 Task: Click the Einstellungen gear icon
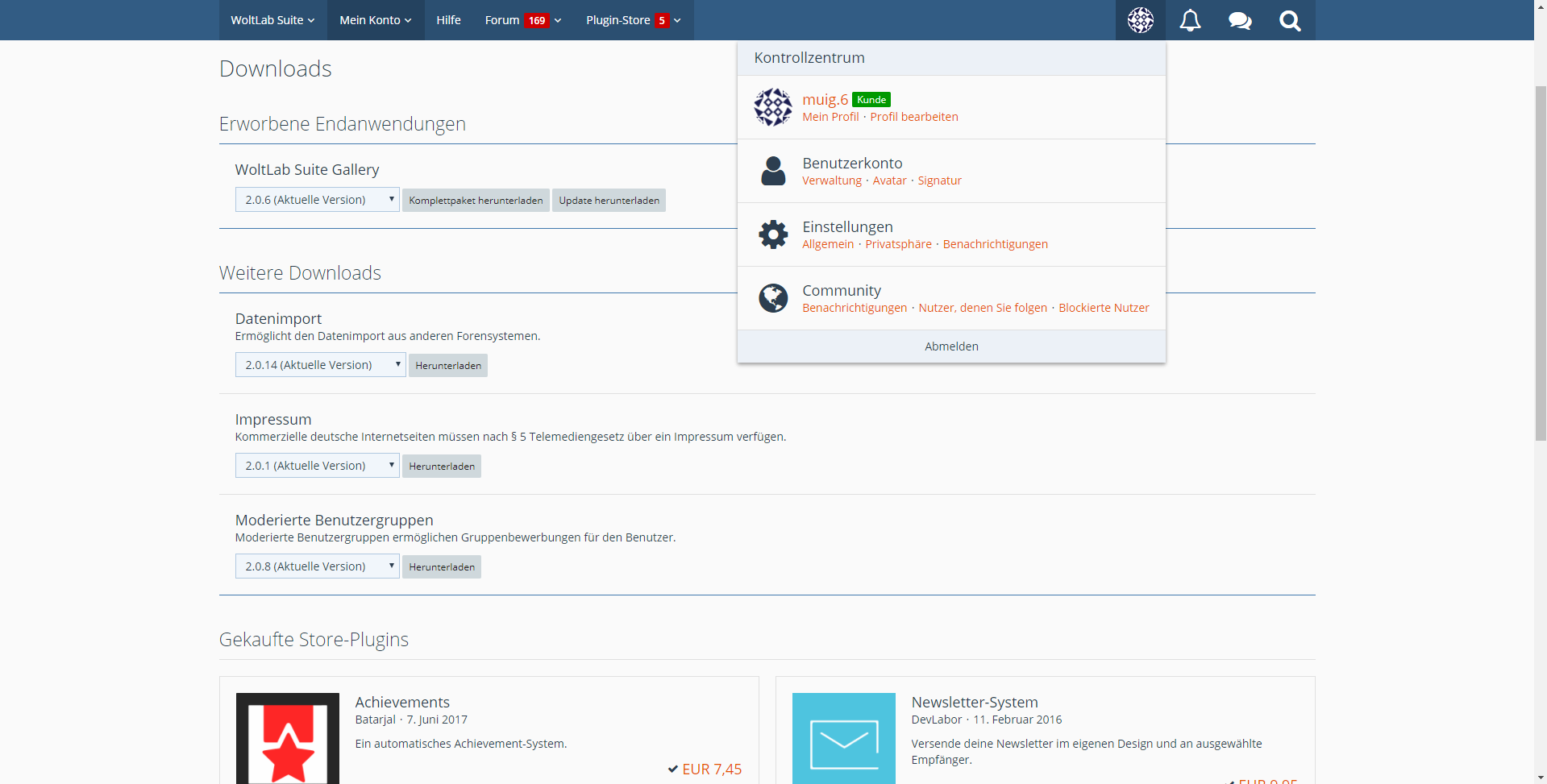773,234
